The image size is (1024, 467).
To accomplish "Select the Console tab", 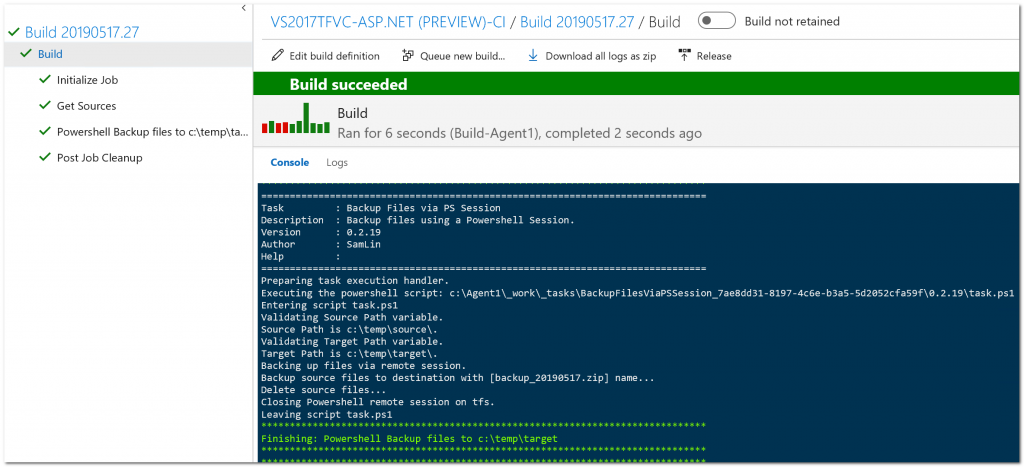I will [290, 163].
